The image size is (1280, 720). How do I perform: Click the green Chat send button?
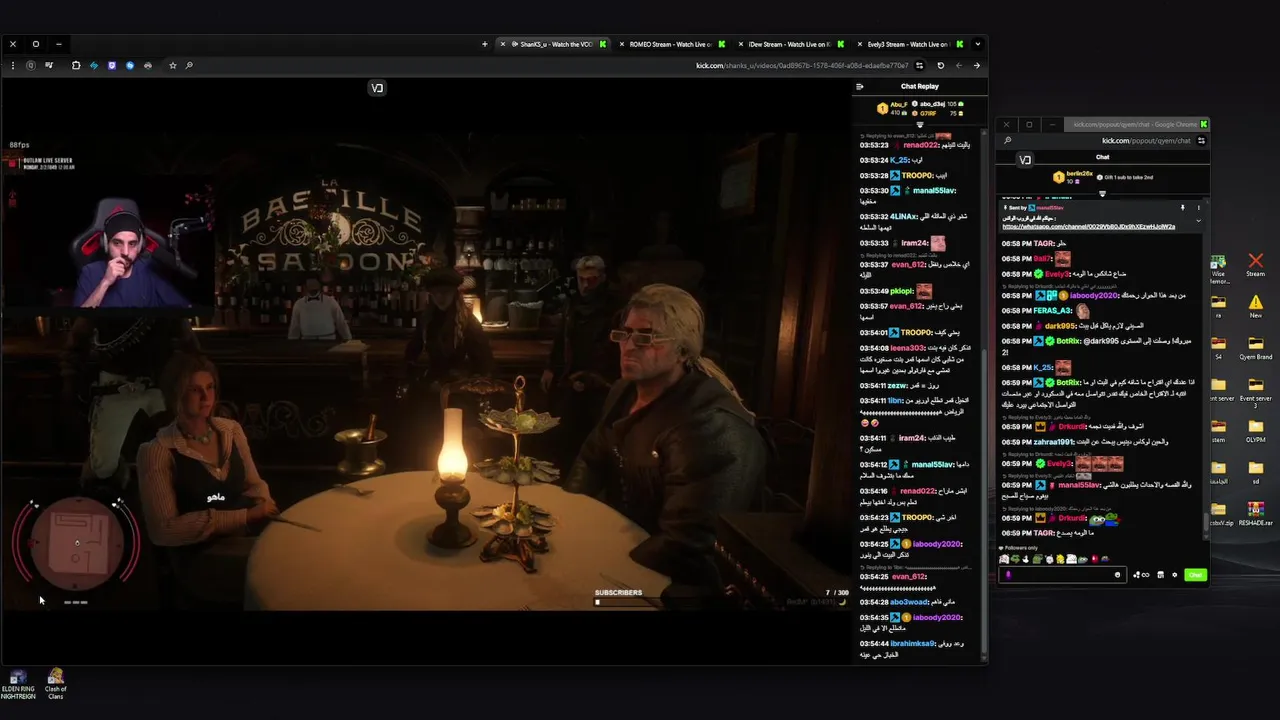click(1195, 575)
